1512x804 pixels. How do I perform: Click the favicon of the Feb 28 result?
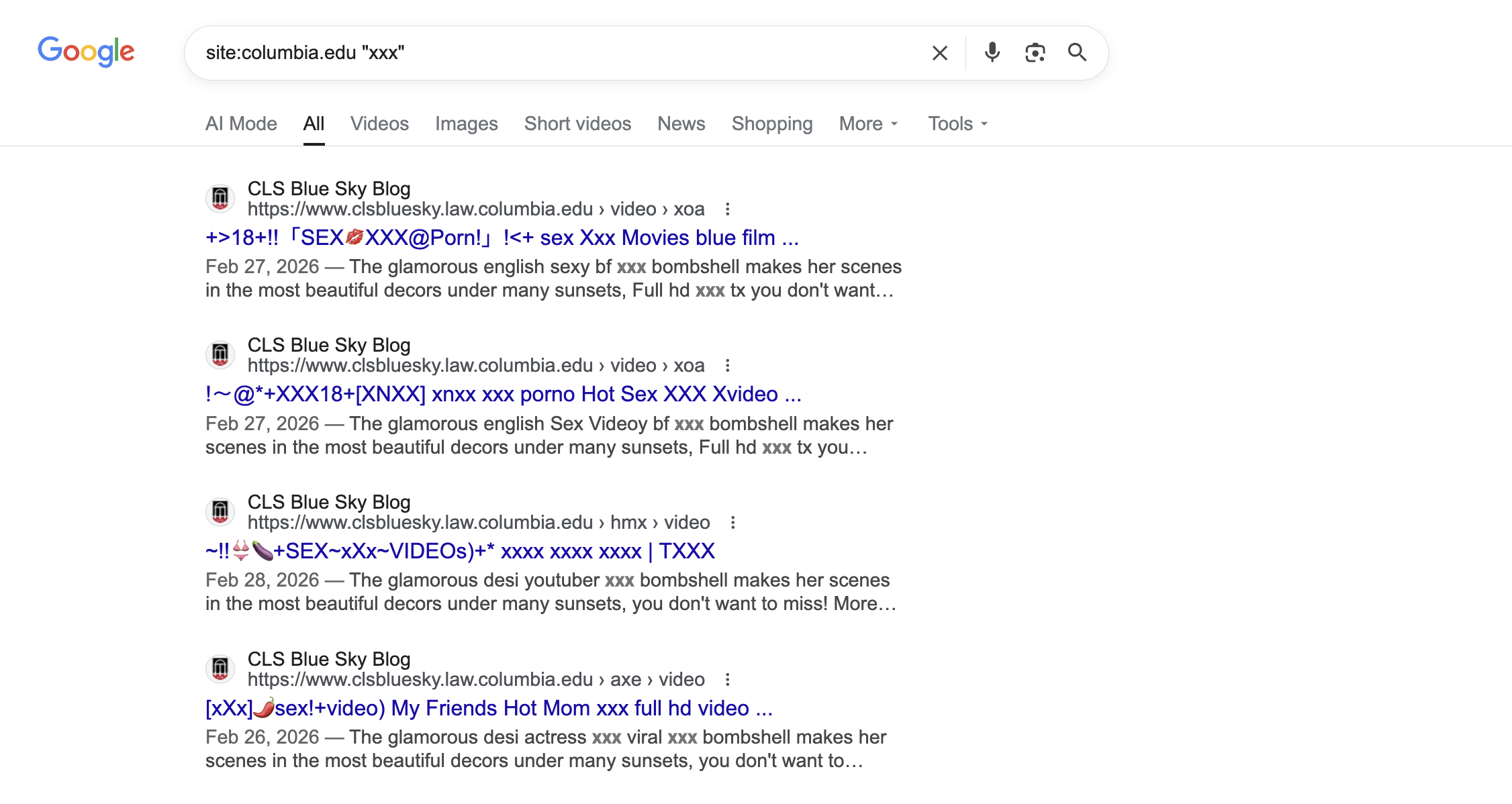coord(220,512)
